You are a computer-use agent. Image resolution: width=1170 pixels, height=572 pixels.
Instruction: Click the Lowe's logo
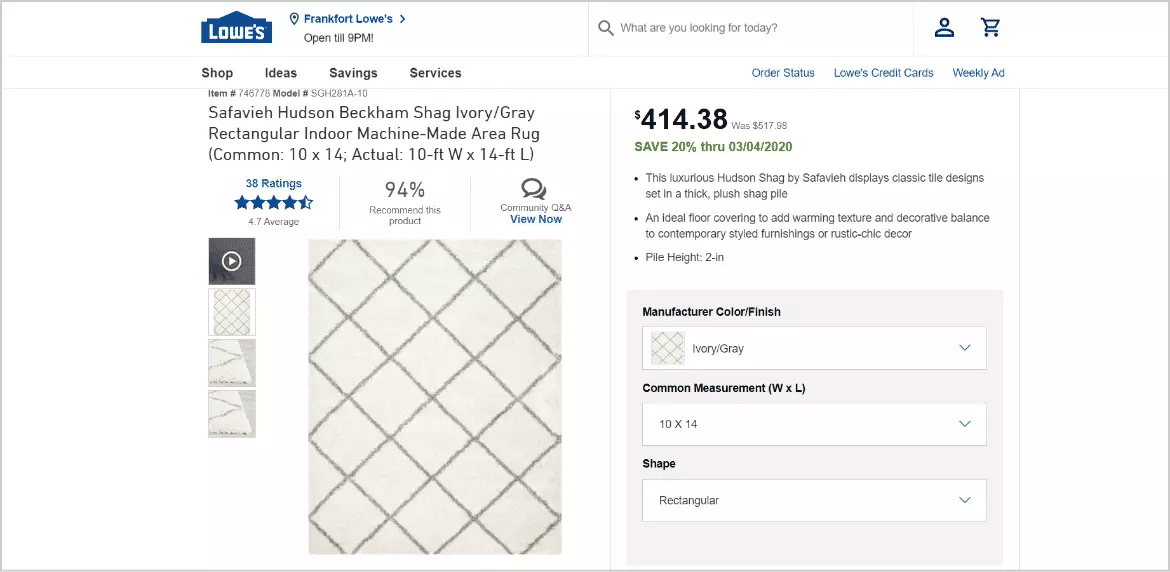point(237,27)
